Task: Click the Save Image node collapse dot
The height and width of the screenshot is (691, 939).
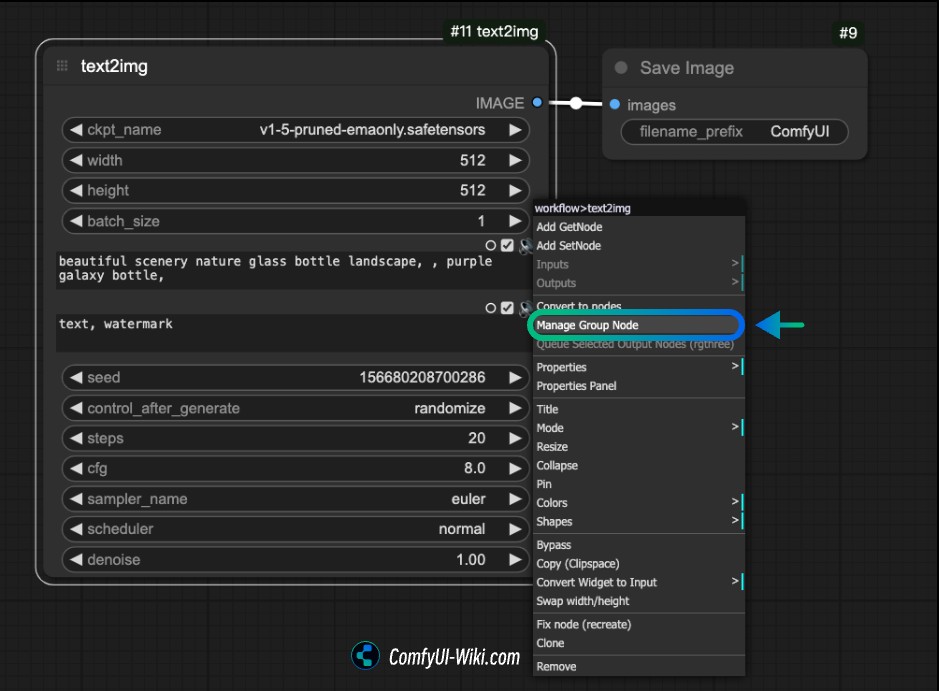Action: [621, 68]
